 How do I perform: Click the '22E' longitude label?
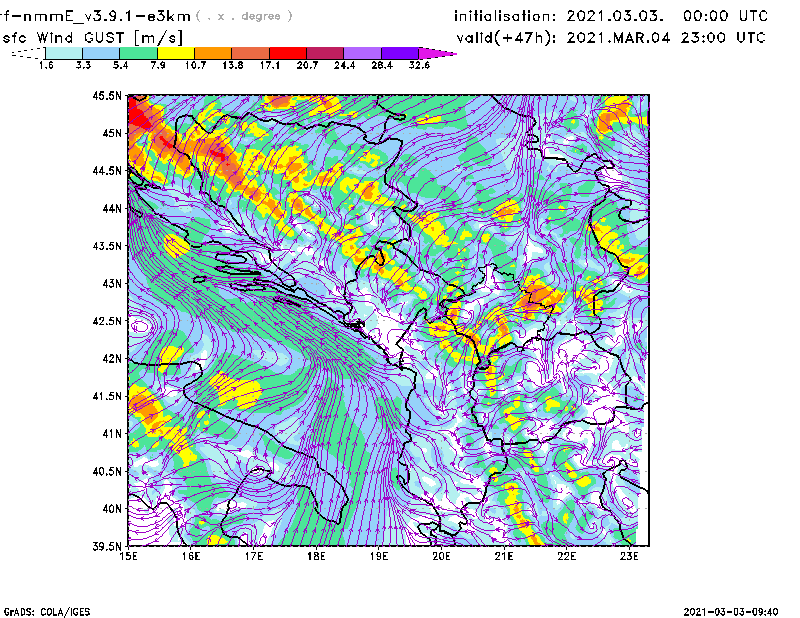(567, 556)
